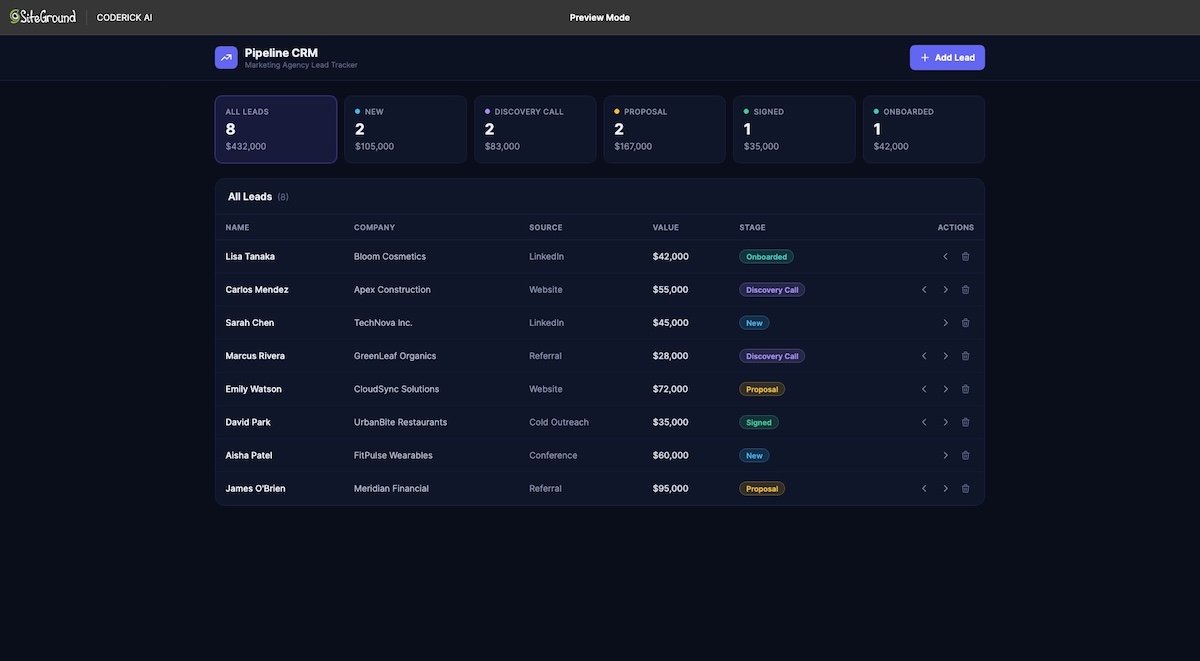This screenshot has height=661, width=1200.
Task: Move Lisa Tanaka back one stage
Action: click(x=945, y=257)
